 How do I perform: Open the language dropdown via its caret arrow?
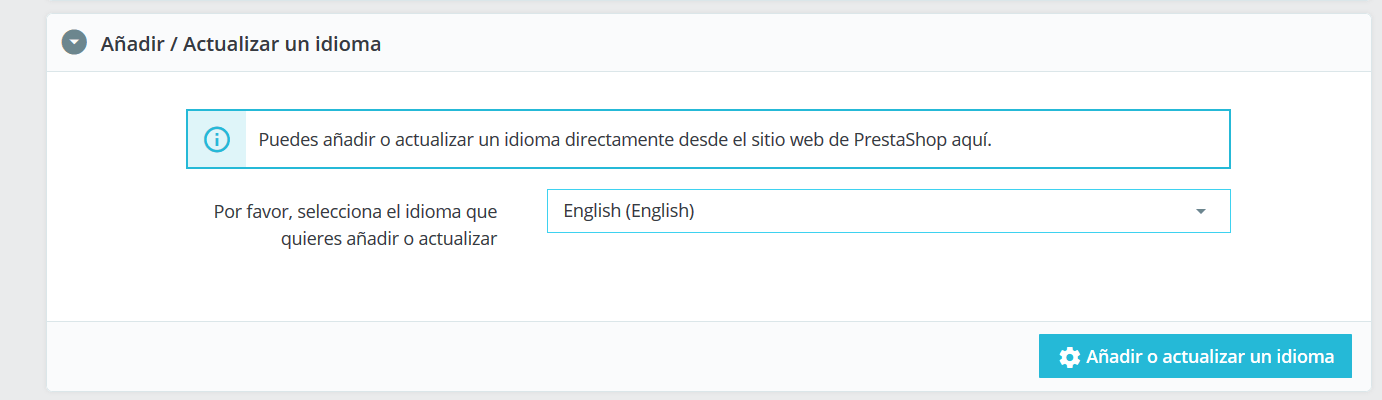pos(1201,211)
